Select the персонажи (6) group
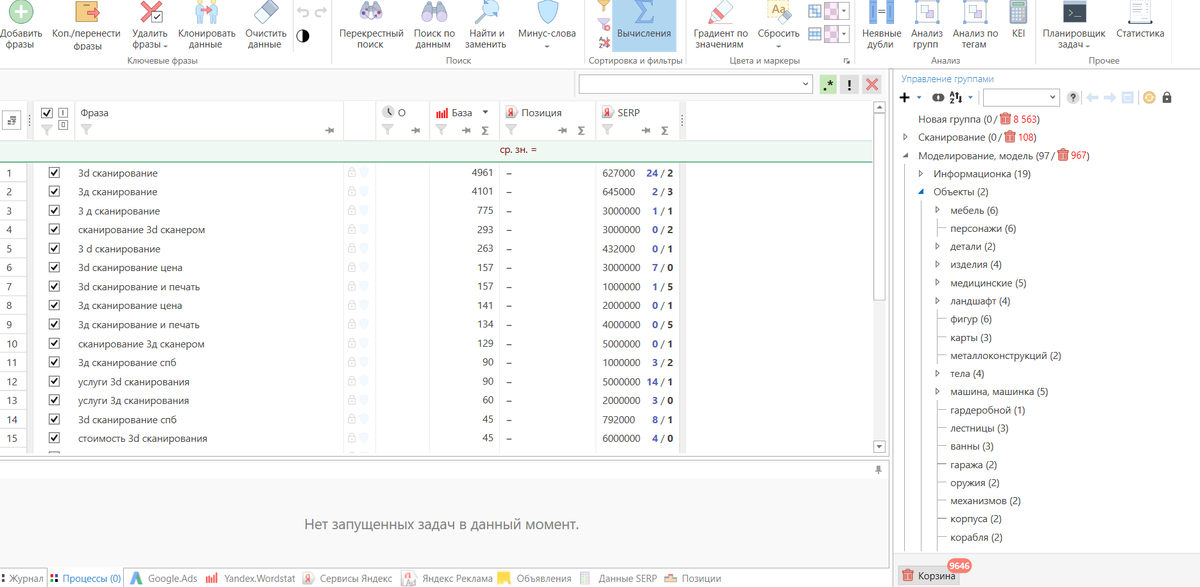Screen dimensions: 1200x587 (x=983, y=228)
